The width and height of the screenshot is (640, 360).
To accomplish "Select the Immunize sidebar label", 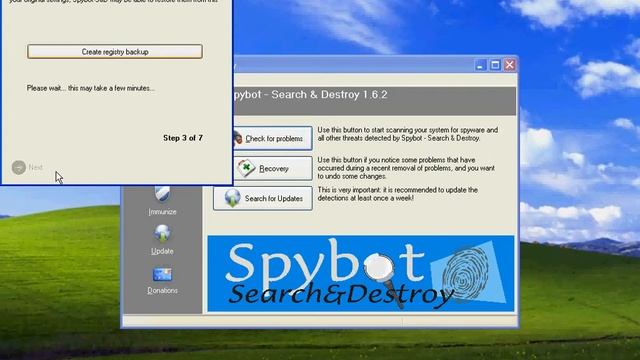I will (x=162, y=211).
